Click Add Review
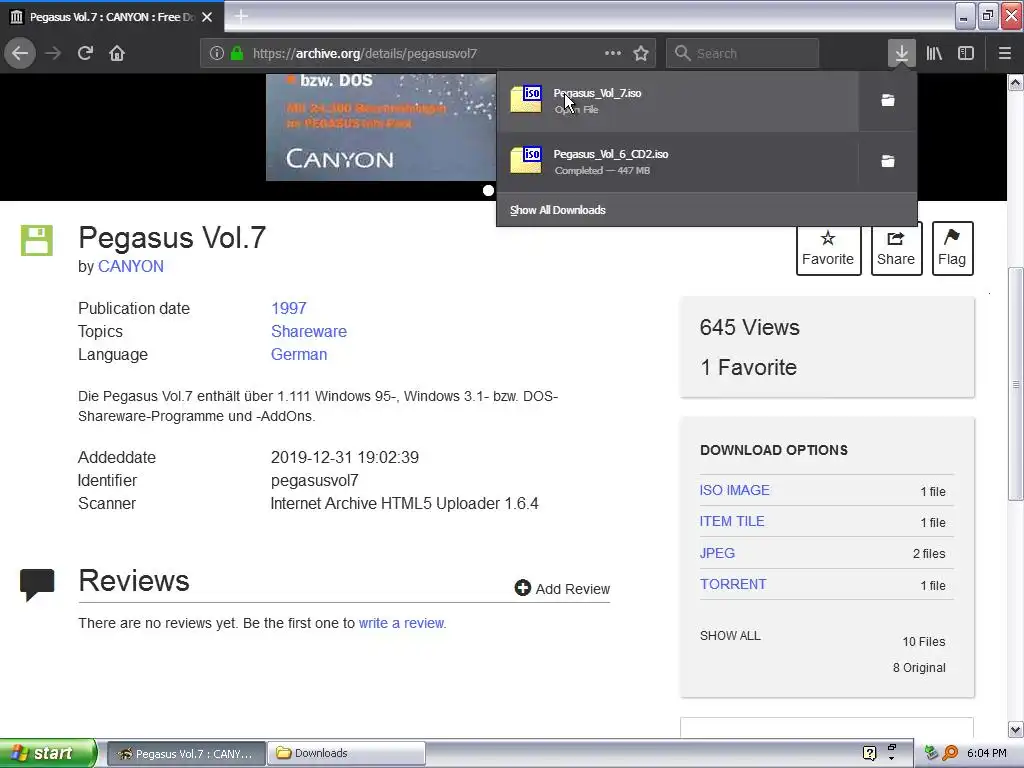The image size is (1024, 768). tap(562, 588)
